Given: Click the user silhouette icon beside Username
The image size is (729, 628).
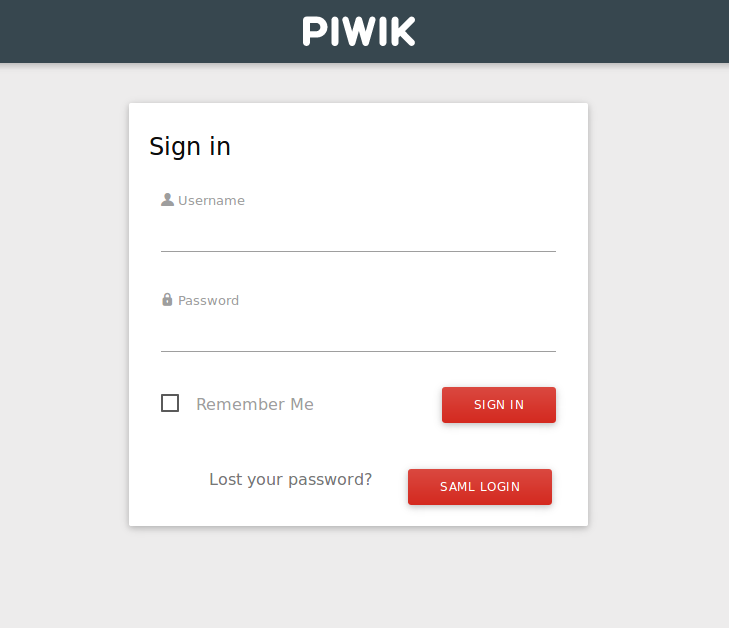Looking at the screenshot, I should coord(167,200).
